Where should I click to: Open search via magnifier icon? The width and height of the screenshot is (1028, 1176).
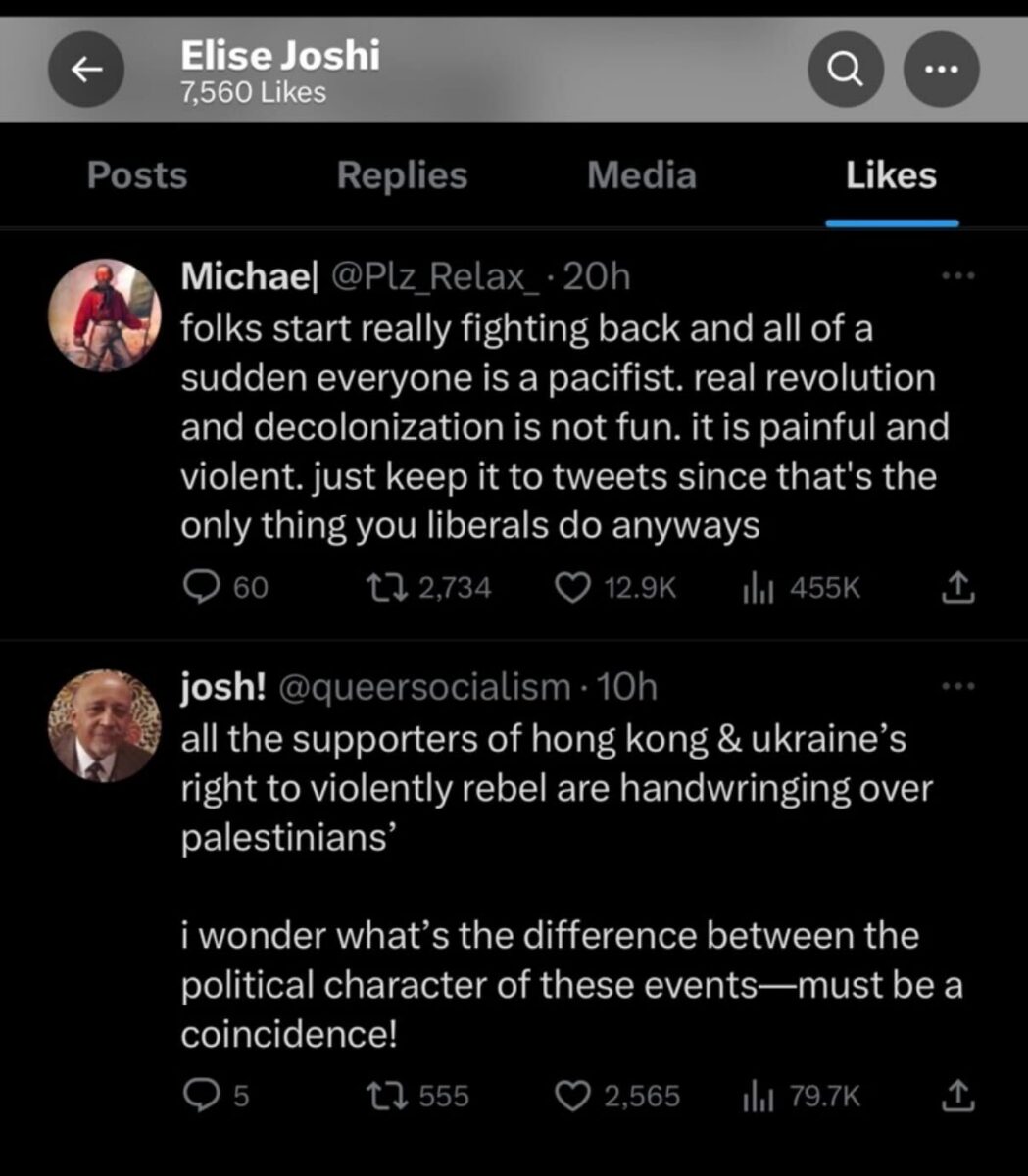click(846, 69)
